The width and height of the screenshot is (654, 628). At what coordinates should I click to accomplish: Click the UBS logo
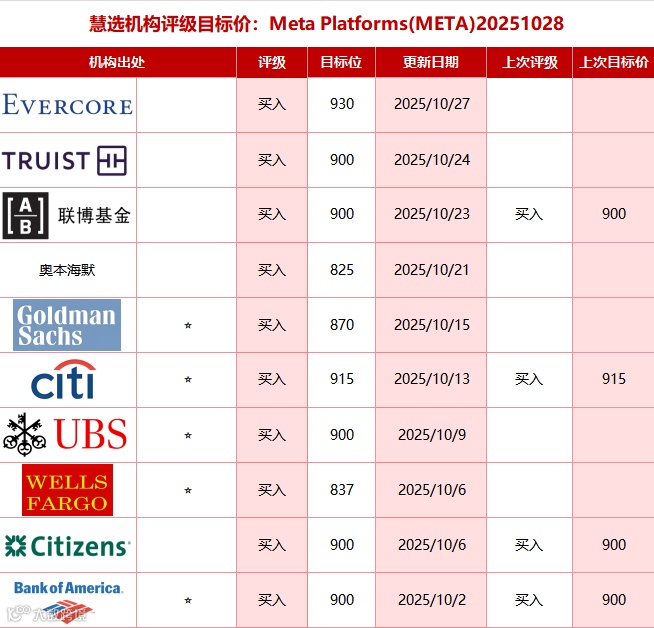click(65, 435)
